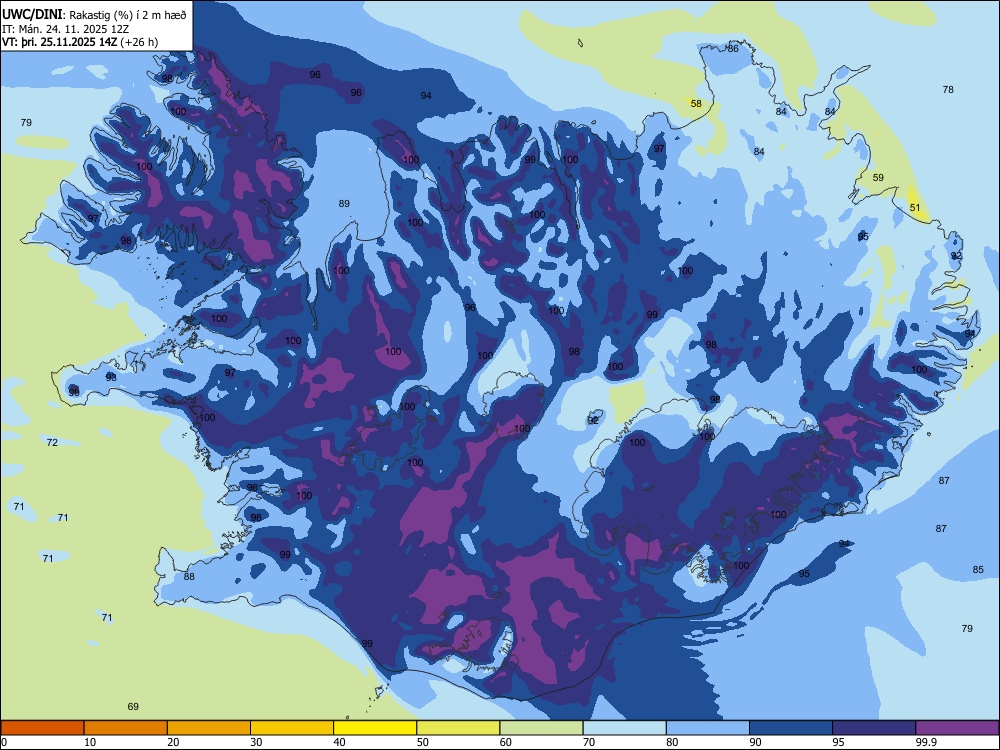Click the '78' humidity value over the sea
Screen dimensions: 1000x750
948,89
